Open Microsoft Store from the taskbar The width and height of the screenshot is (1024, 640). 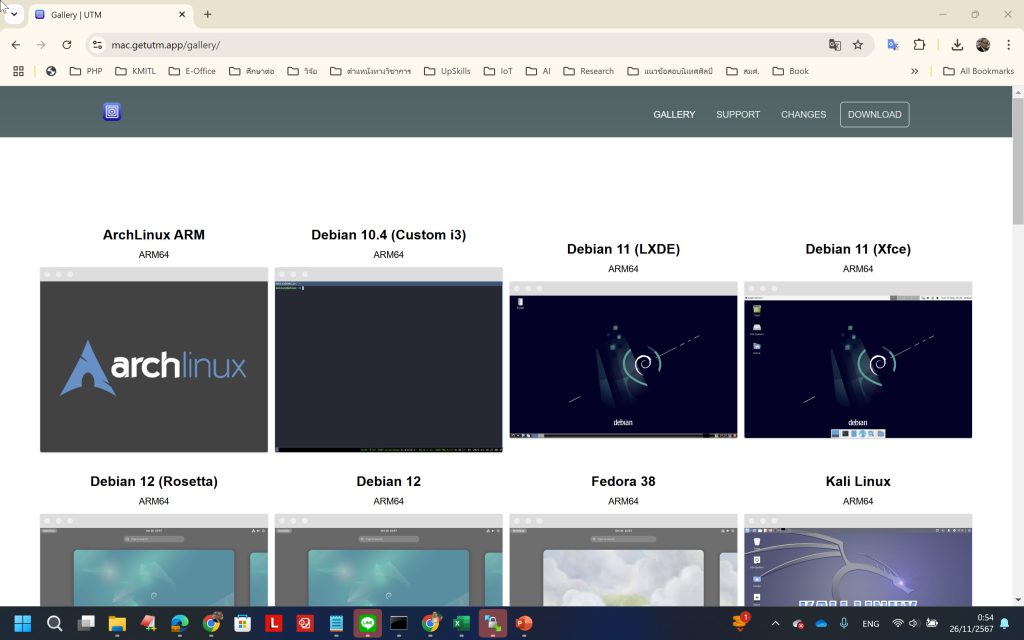(242, 623)
